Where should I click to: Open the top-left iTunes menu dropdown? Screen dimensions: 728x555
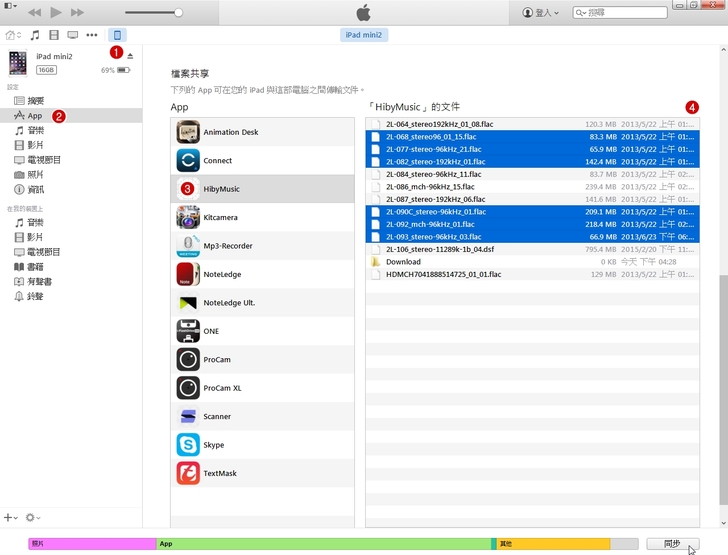pyautogui.click(x=9, y=7)
